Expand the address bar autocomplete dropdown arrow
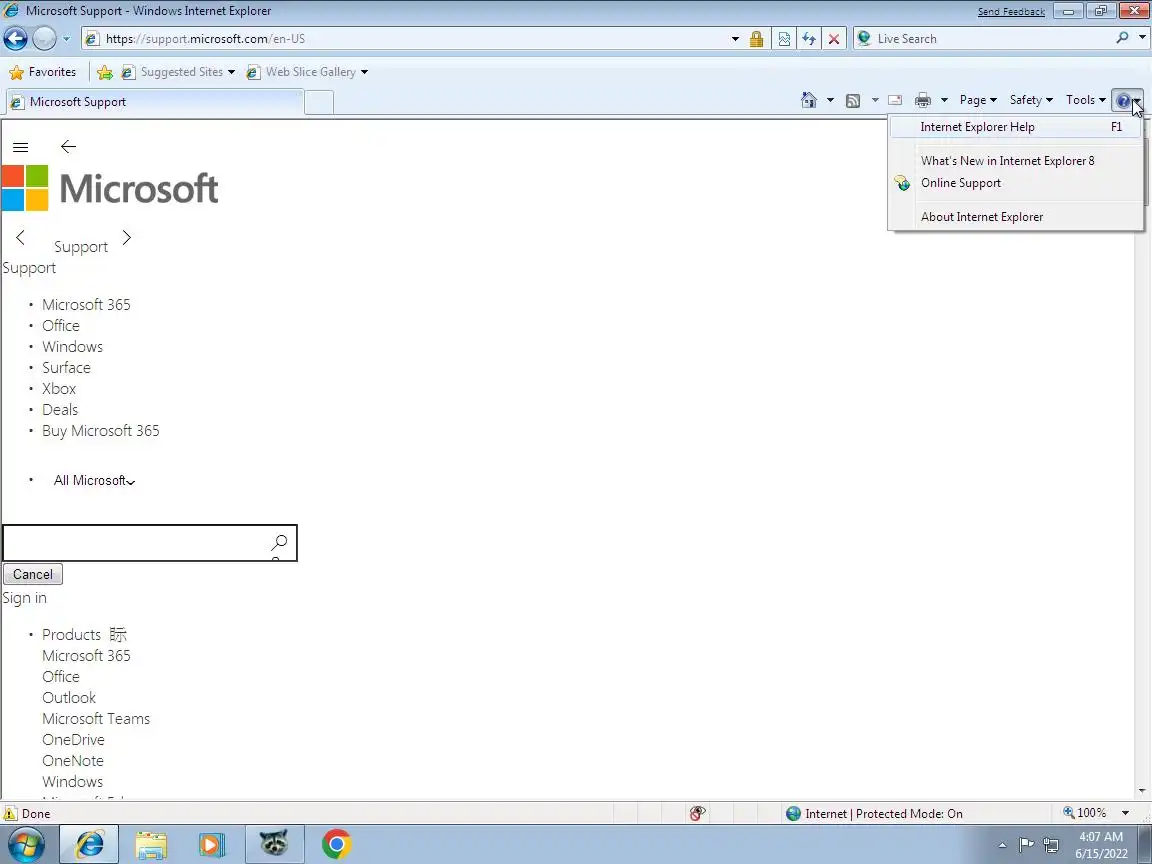 [x=735, y=39]
